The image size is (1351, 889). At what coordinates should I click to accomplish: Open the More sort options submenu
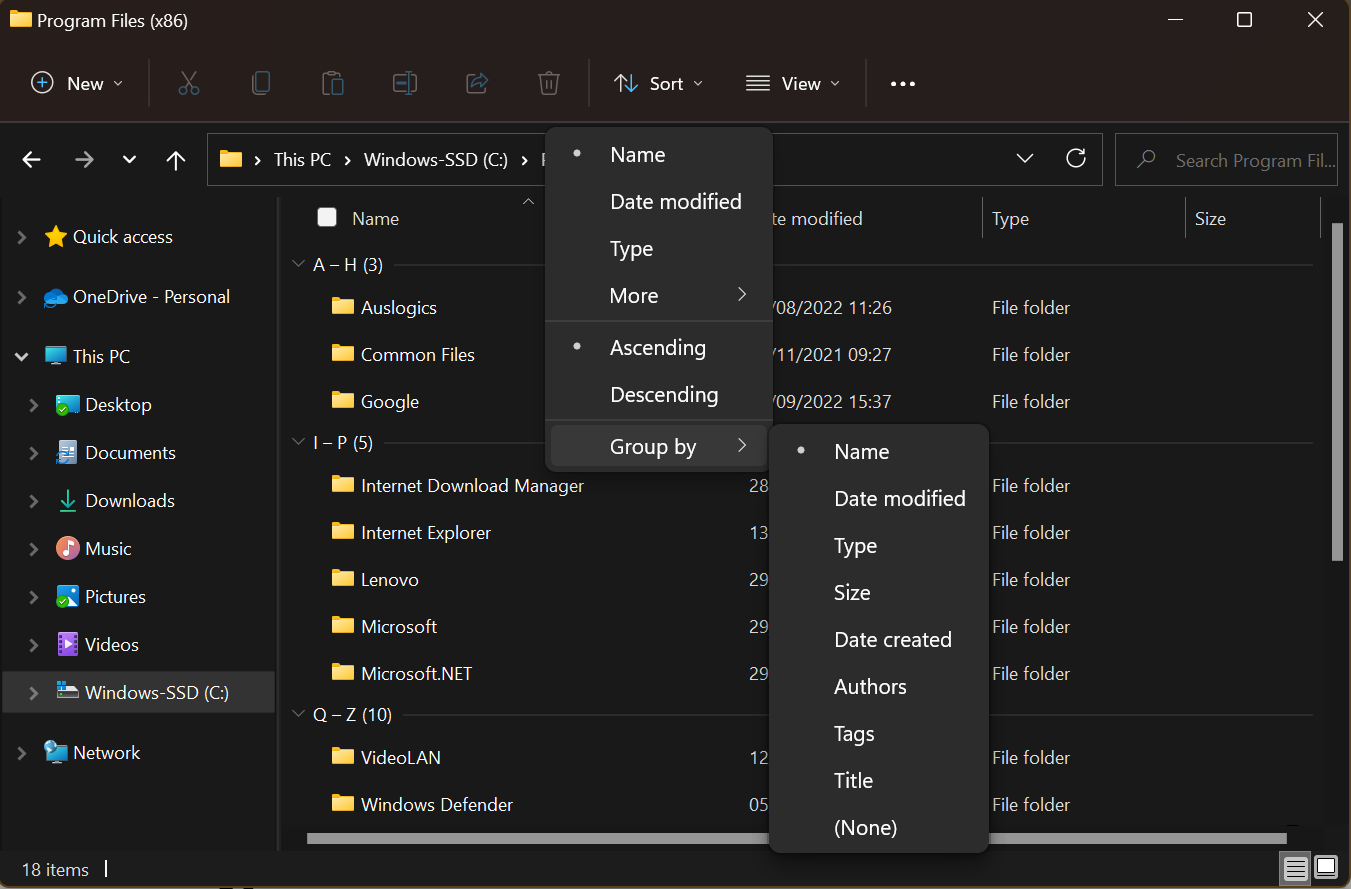pos(634,295)
